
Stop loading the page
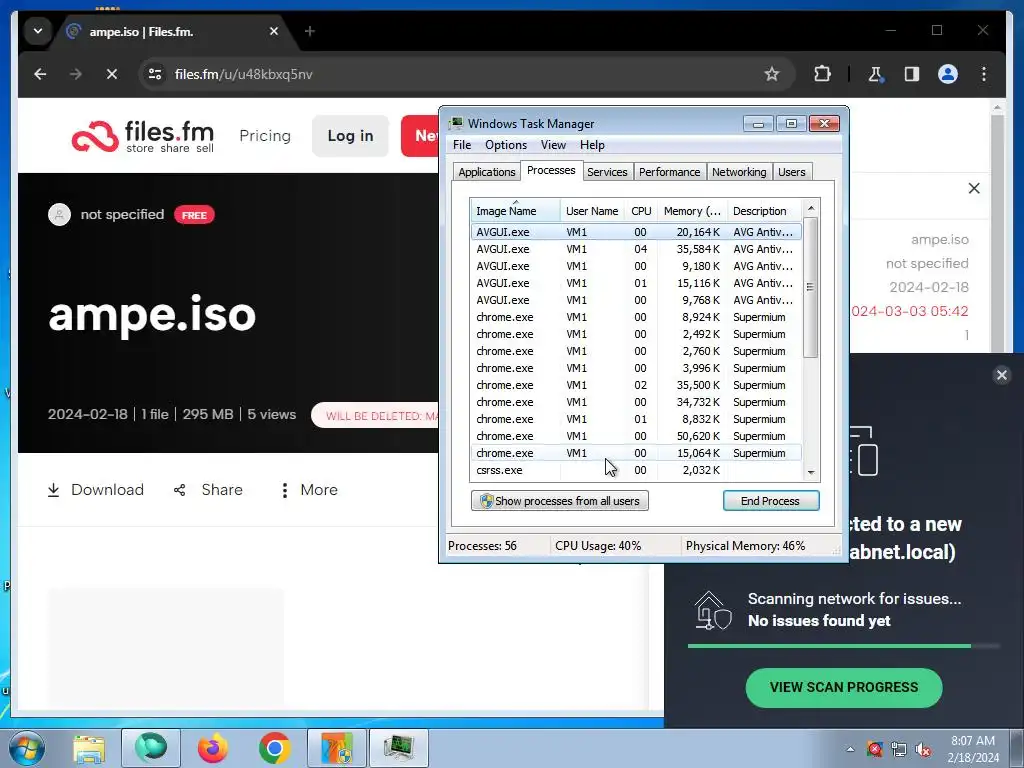112,74
